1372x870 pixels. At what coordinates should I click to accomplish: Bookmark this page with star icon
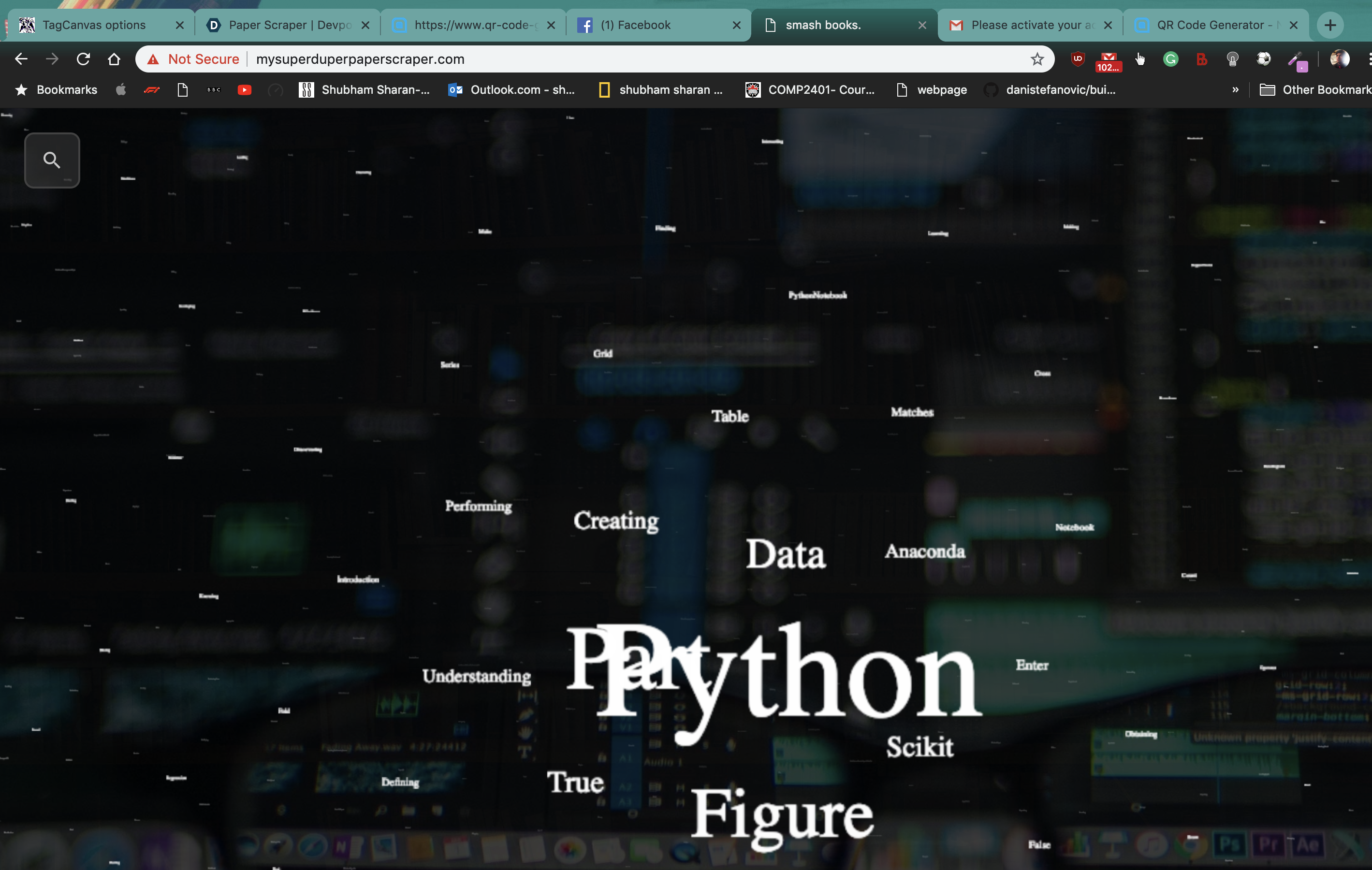(x=1037, y=58)
